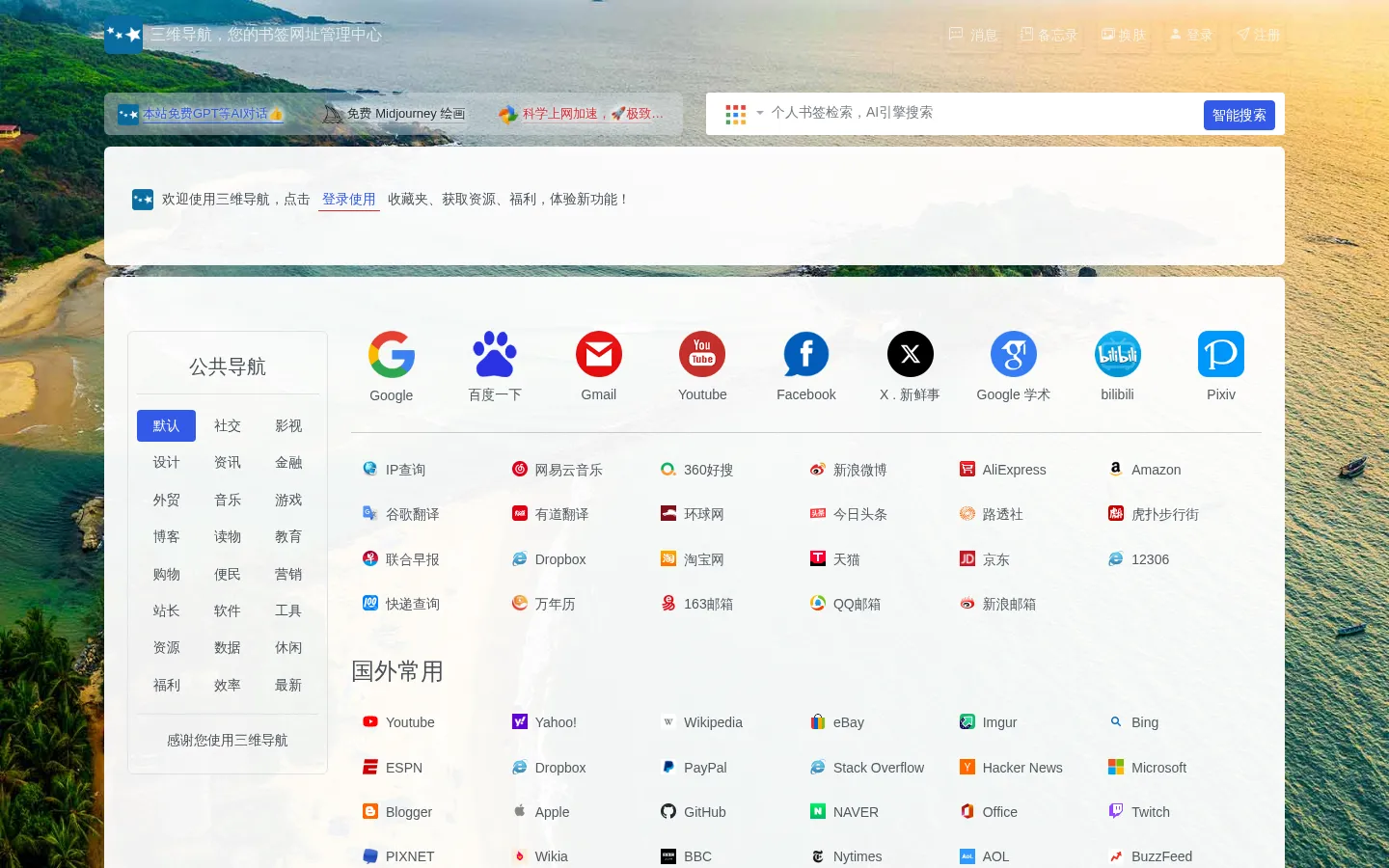Open the bilibili icon
This screenshot has height=868, width=1389.
pos(1118,354)
